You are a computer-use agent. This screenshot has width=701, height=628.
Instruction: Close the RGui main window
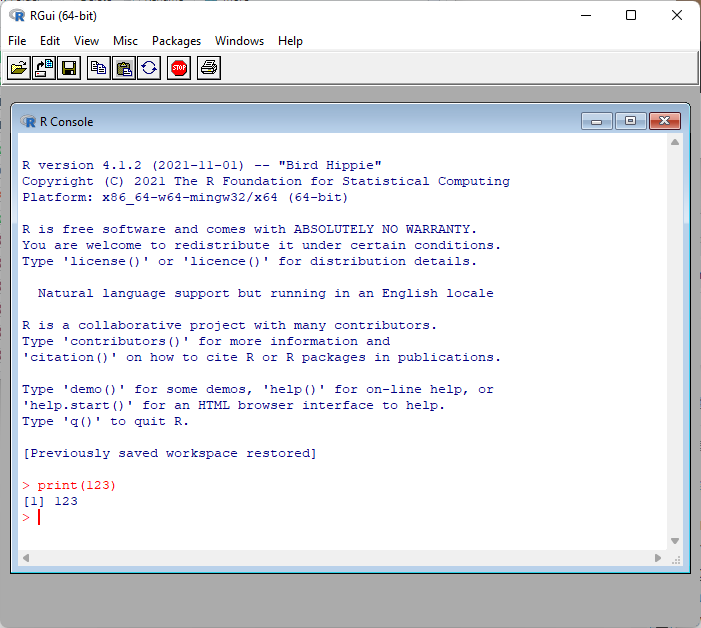pos(677,16)
